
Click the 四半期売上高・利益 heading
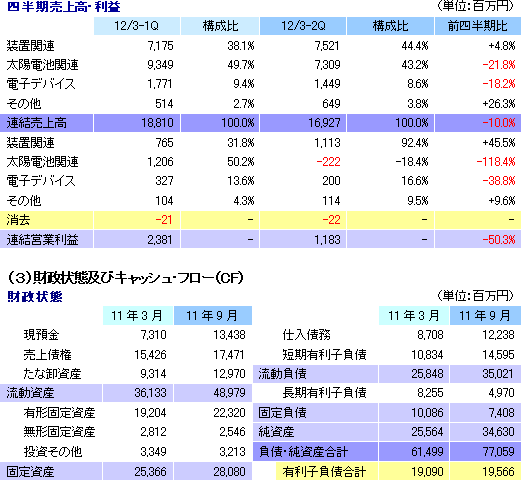point(63,7)
